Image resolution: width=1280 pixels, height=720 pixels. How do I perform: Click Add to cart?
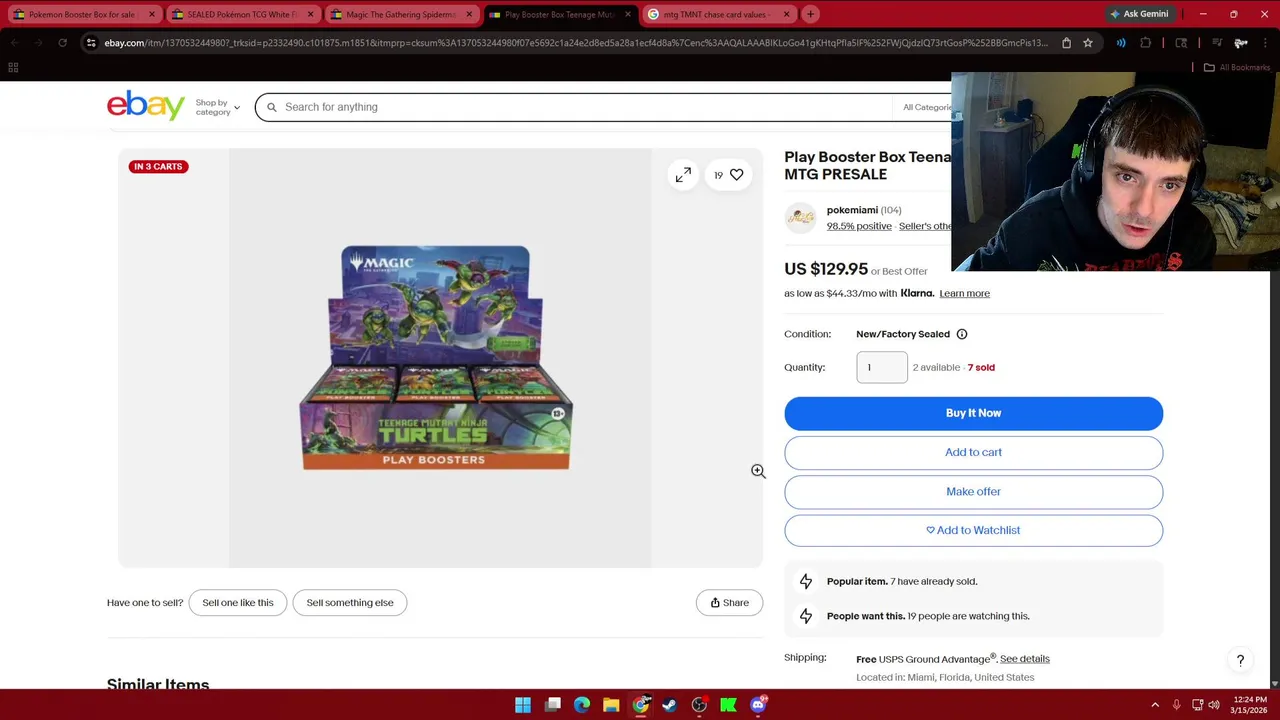tap(973, 452)
